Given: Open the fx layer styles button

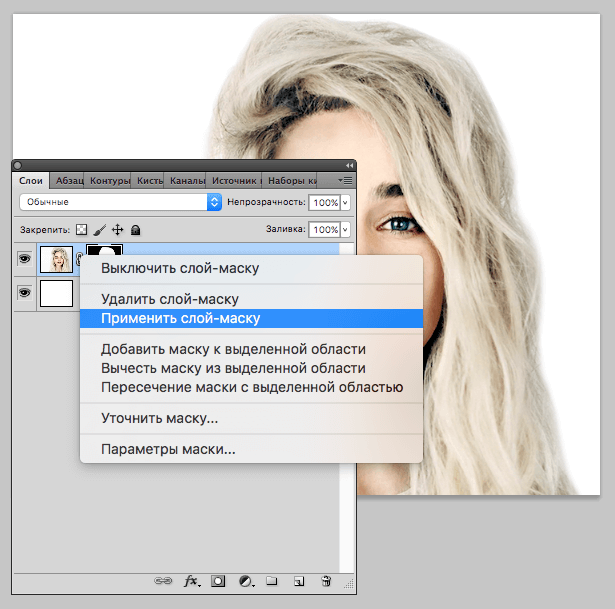Looking at the screenshot, I should pyautogui.click(x=192, y=581).
